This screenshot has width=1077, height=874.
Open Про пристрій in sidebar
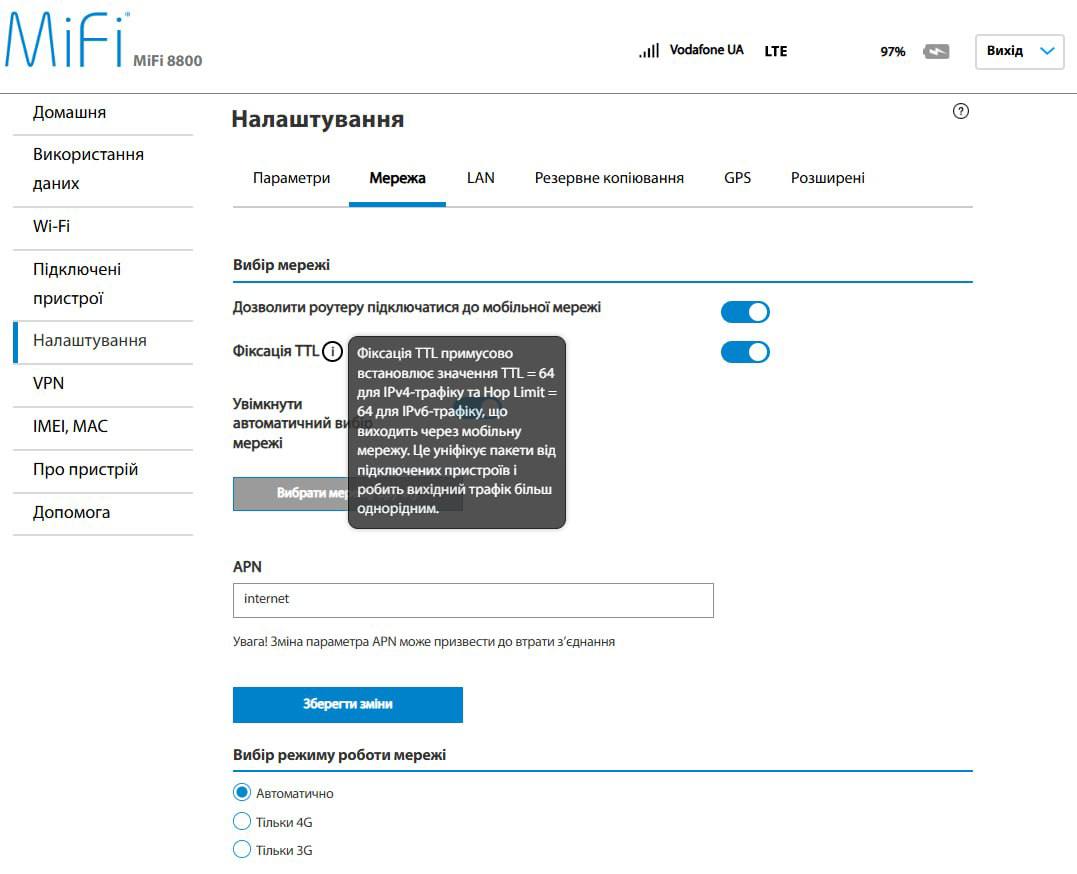coord(103,471)
